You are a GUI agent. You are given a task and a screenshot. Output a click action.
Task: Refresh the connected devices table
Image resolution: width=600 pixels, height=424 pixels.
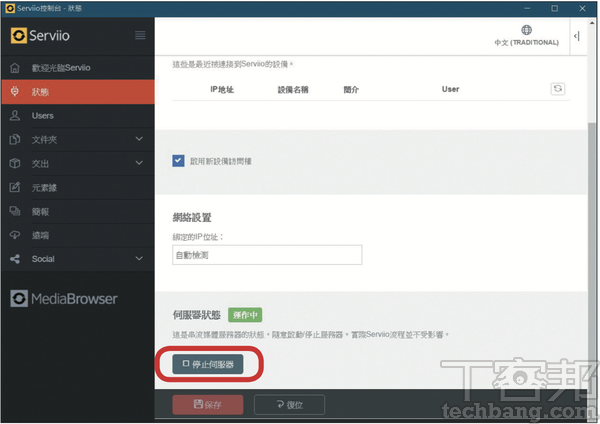pos(558,89)
